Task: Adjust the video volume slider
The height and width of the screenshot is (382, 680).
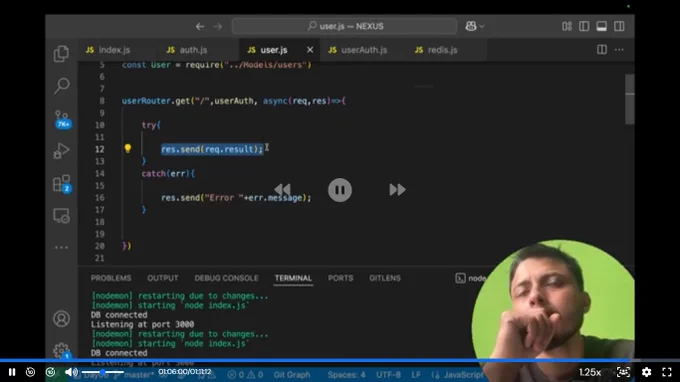Action: (103, 372)
